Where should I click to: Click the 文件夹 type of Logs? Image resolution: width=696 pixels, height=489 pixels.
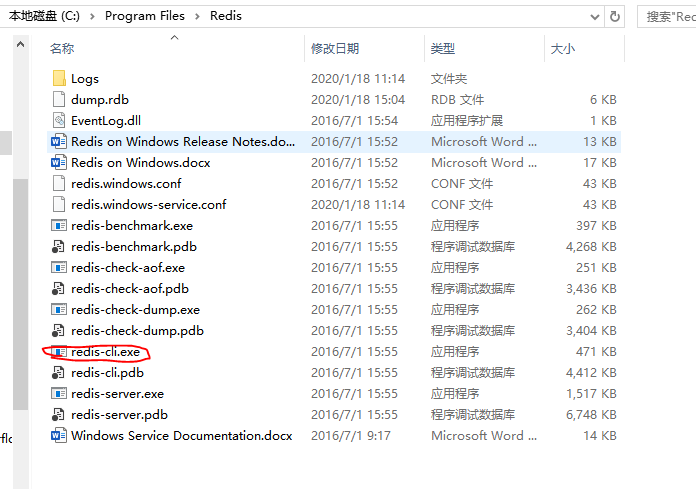coord(449,79)
